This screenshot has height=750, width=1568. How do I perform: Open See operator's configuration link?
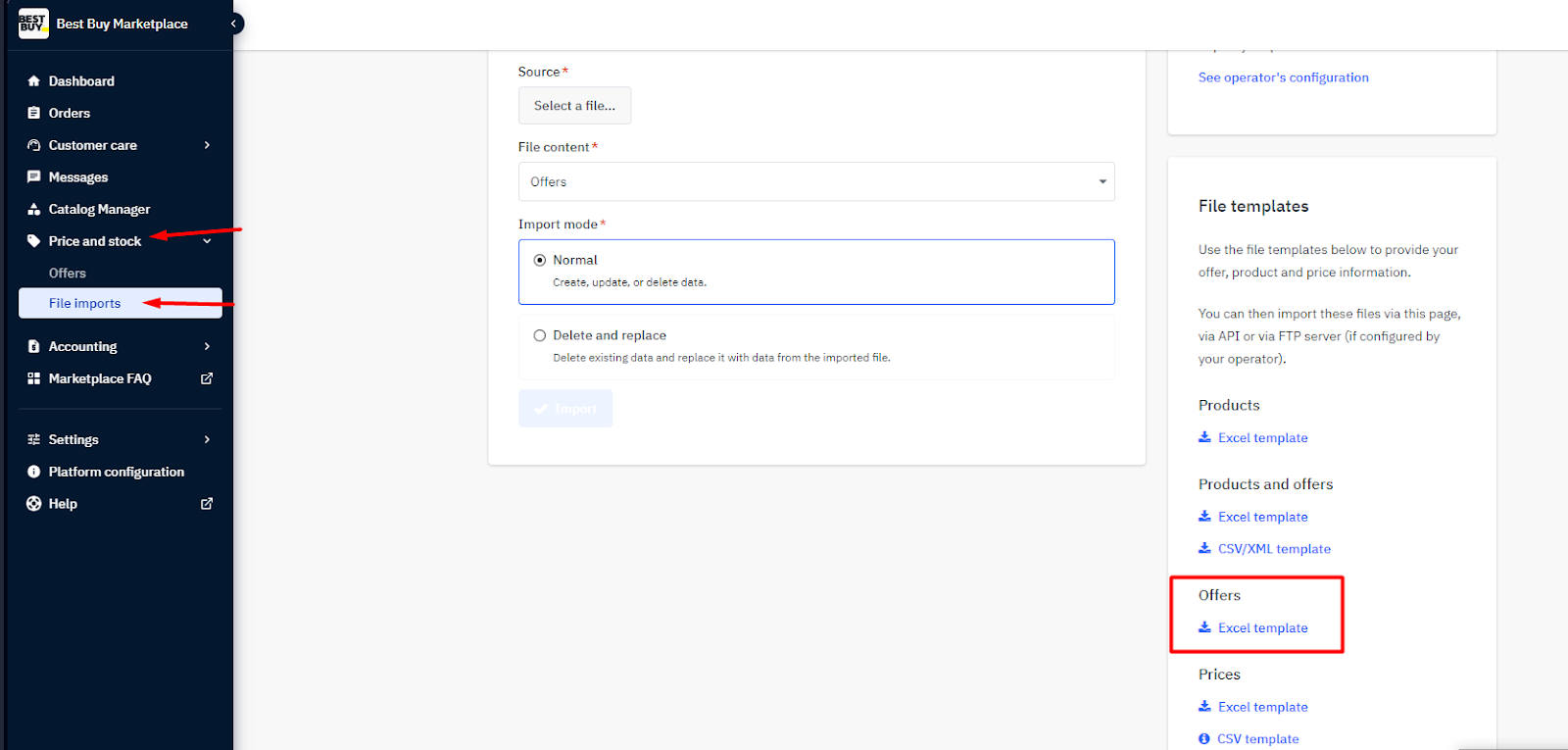tap(1283, 77)
